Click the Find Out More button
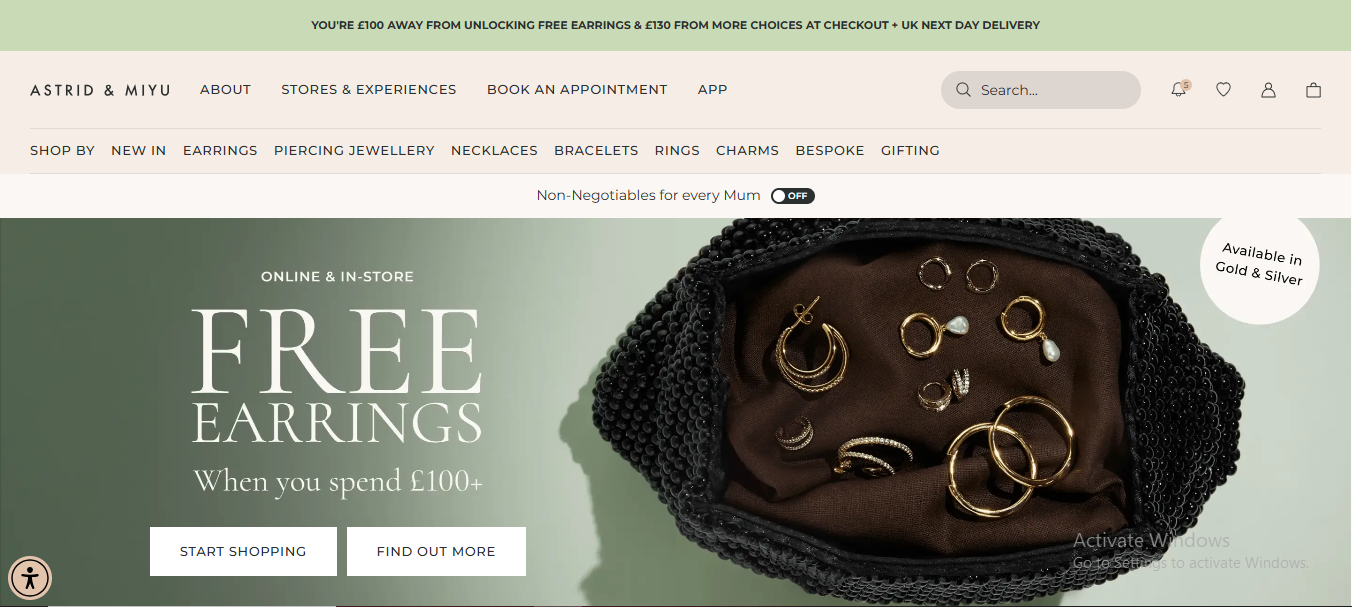1352x607 pixels. 436,551
